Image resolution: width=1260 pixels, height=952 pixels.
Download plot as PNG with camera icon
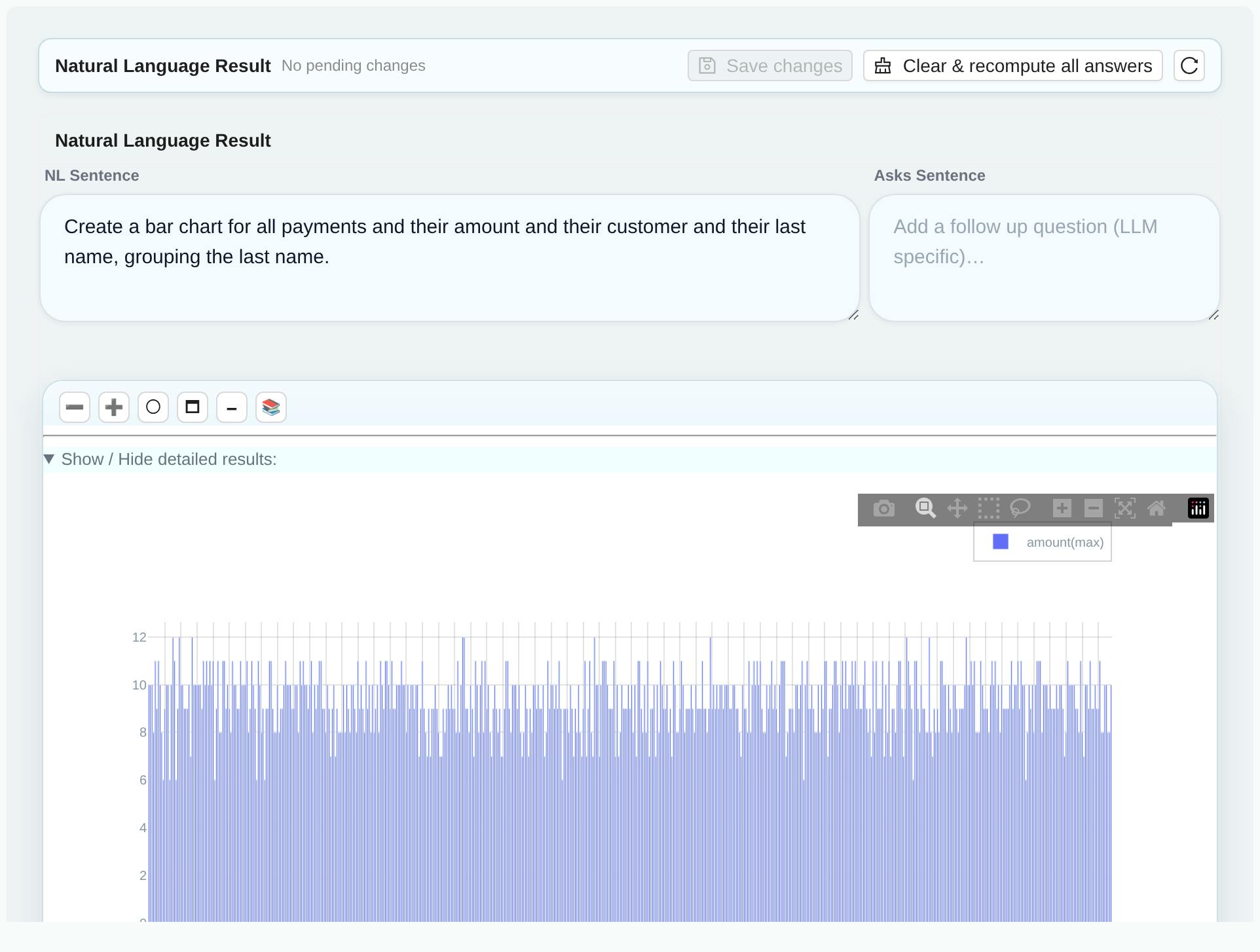coord(884,508)
